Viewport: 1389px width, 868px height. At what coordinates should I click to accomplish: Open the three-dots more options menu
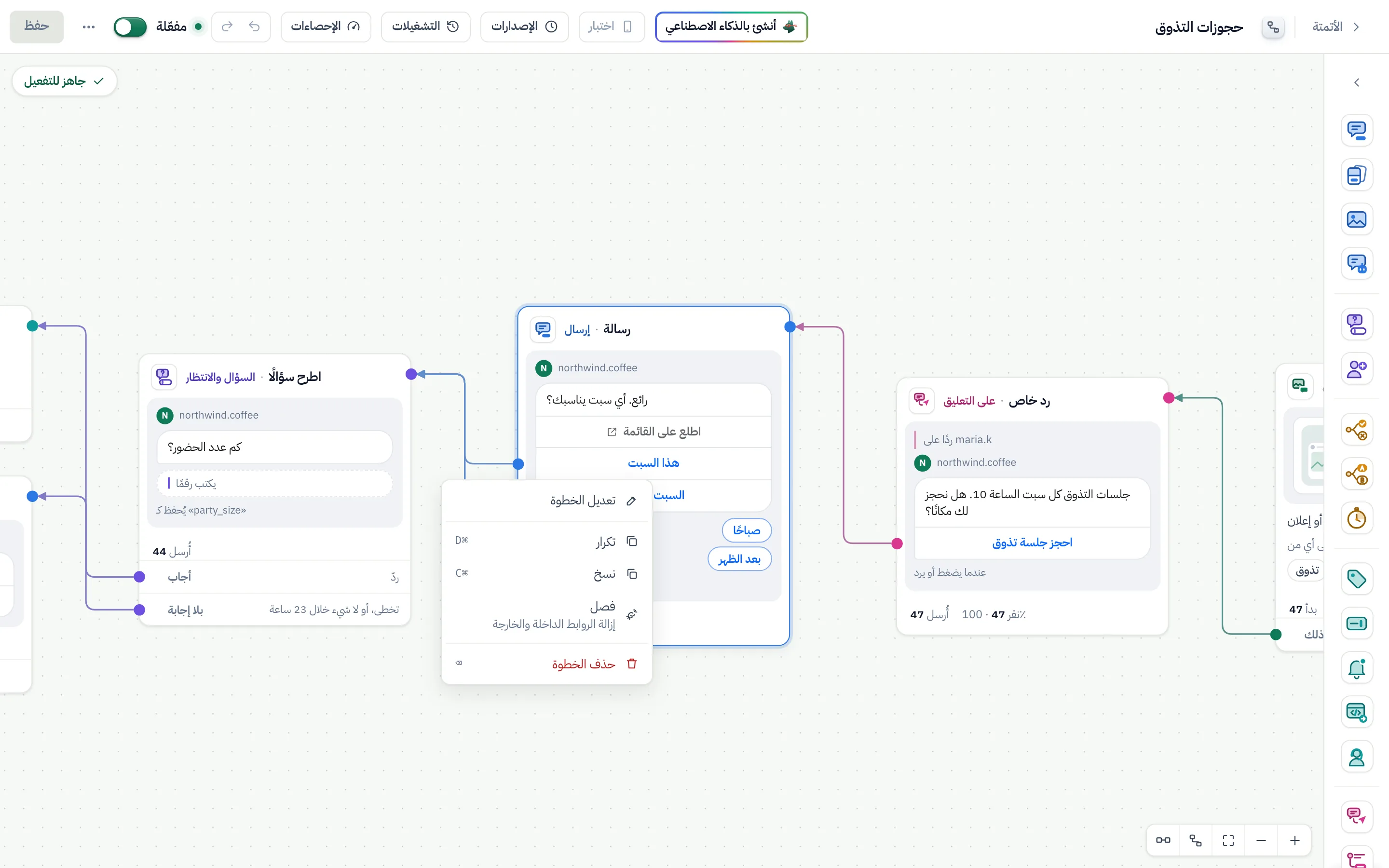88,27
